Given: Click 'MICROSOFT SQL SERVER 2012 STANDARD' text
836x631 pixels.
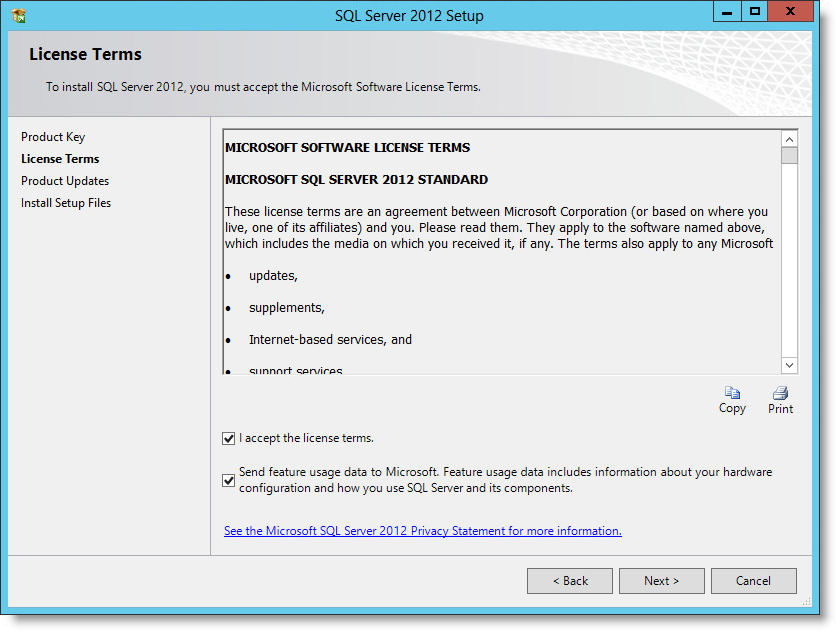Looking at the screenshot, I should pyautogui.click(x=356, y=180).
